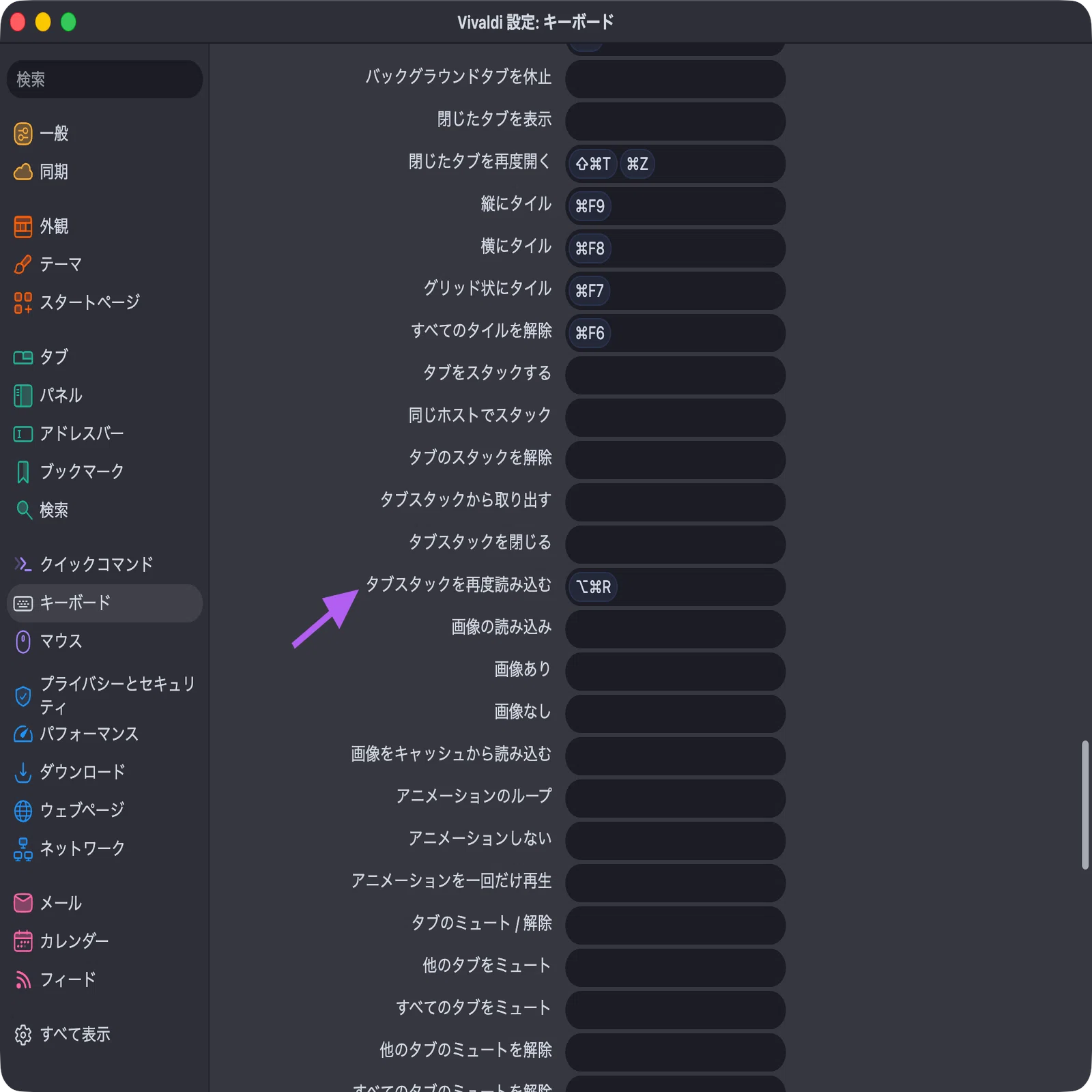Click the タブ settings icon
1092x1092 pixels.
[x=23, y=358]
